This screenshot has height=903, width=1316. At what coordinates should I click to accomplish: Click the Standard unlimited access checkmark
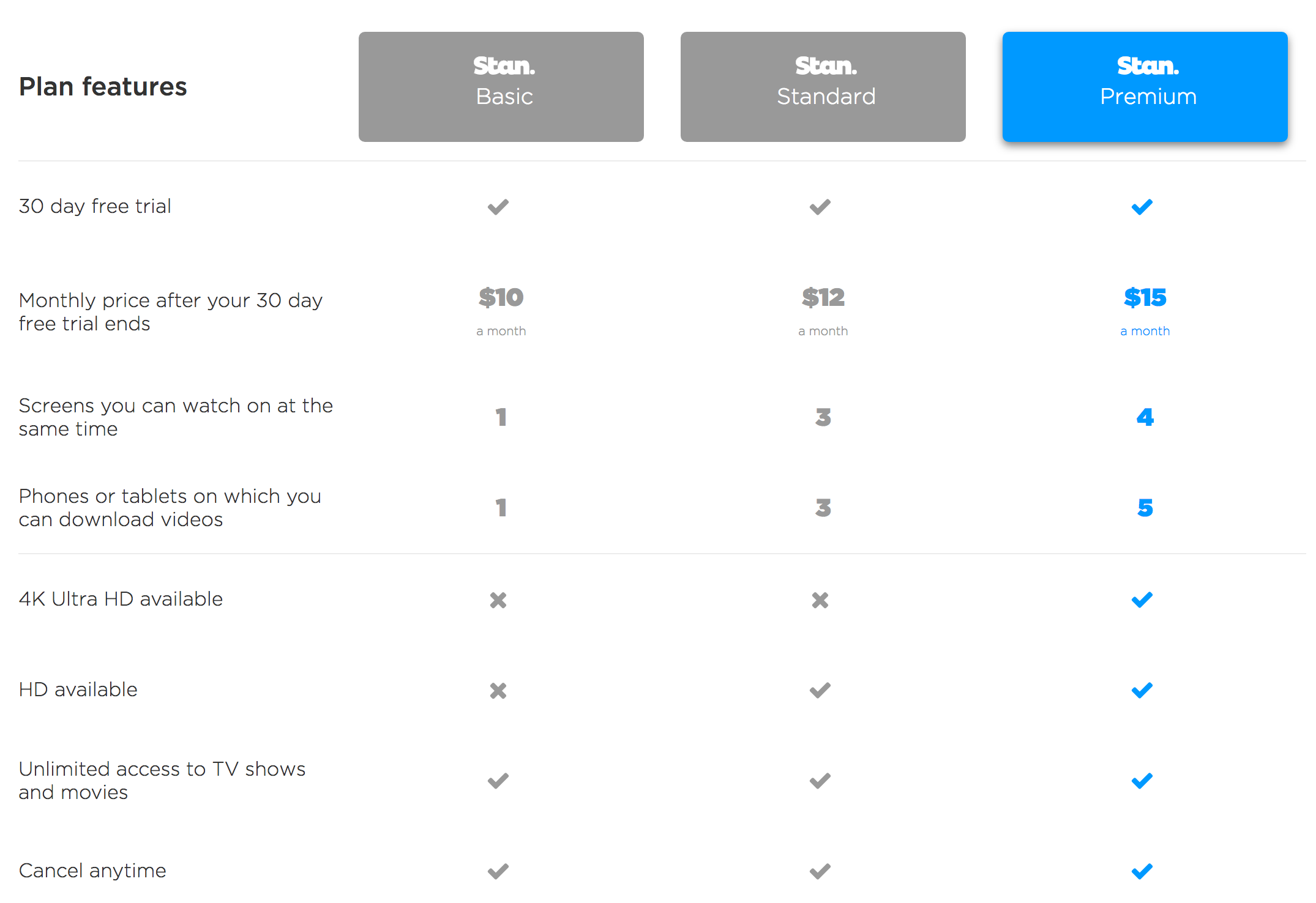(x=820, y=781)
